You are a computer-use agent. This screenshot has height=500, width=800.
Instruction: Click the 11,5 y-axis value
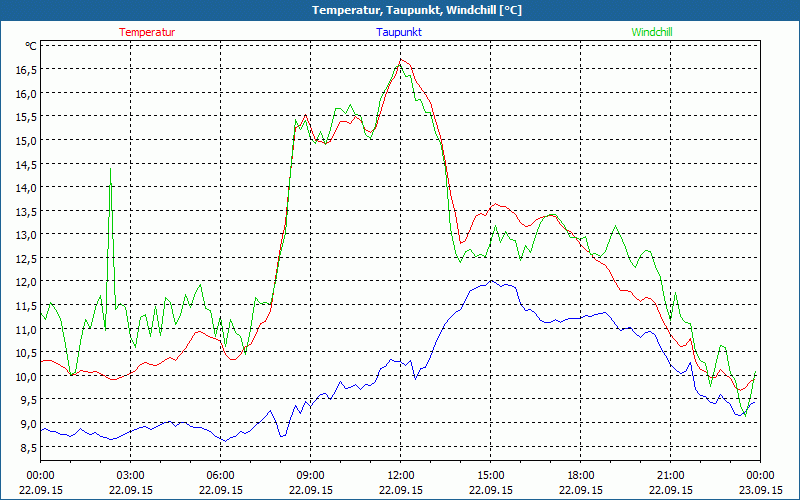(x=26, y=306)
